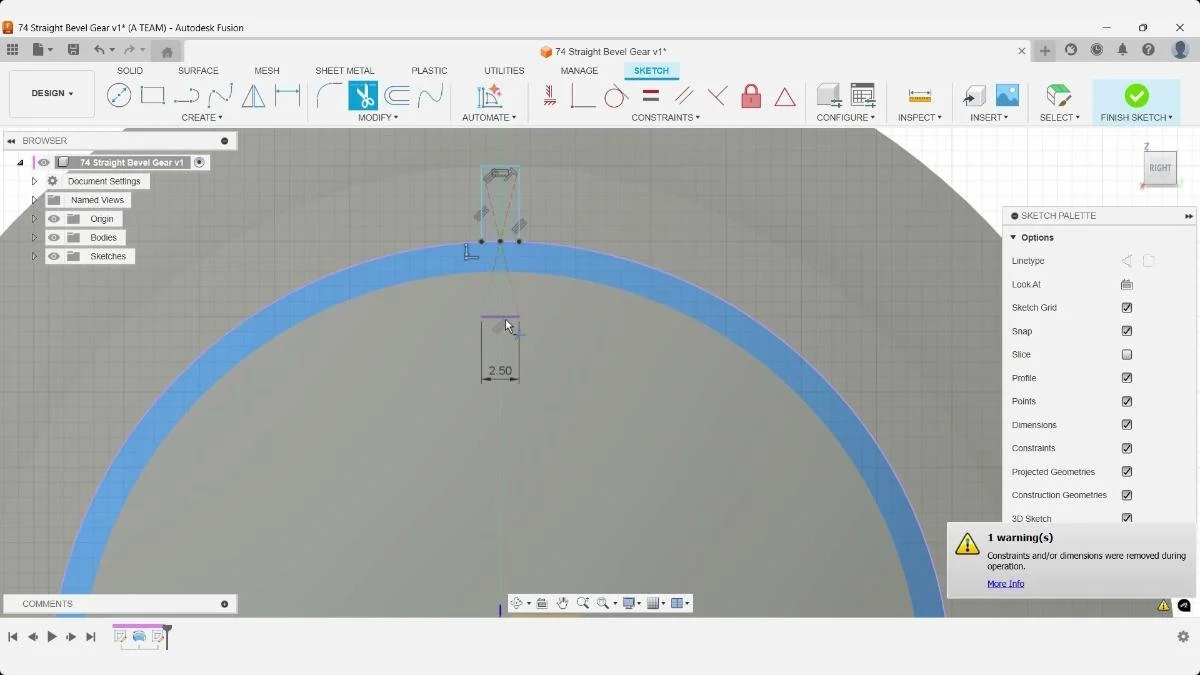Viewport: 1200px width, 675px height.
Task: Switch to the SHEET METAL tab
Action: point(345,71)
